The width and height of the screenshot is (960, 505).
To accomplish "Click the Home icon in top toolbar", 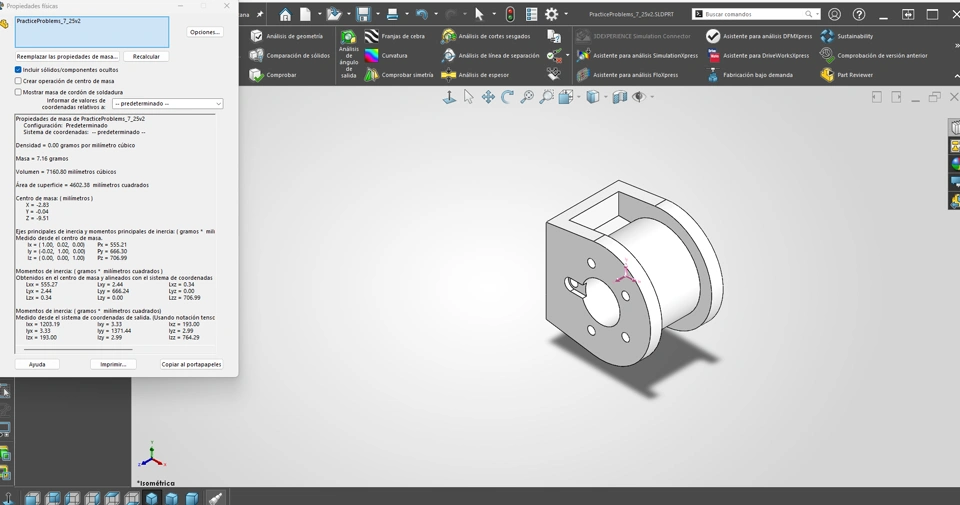I will coord(285,15).
